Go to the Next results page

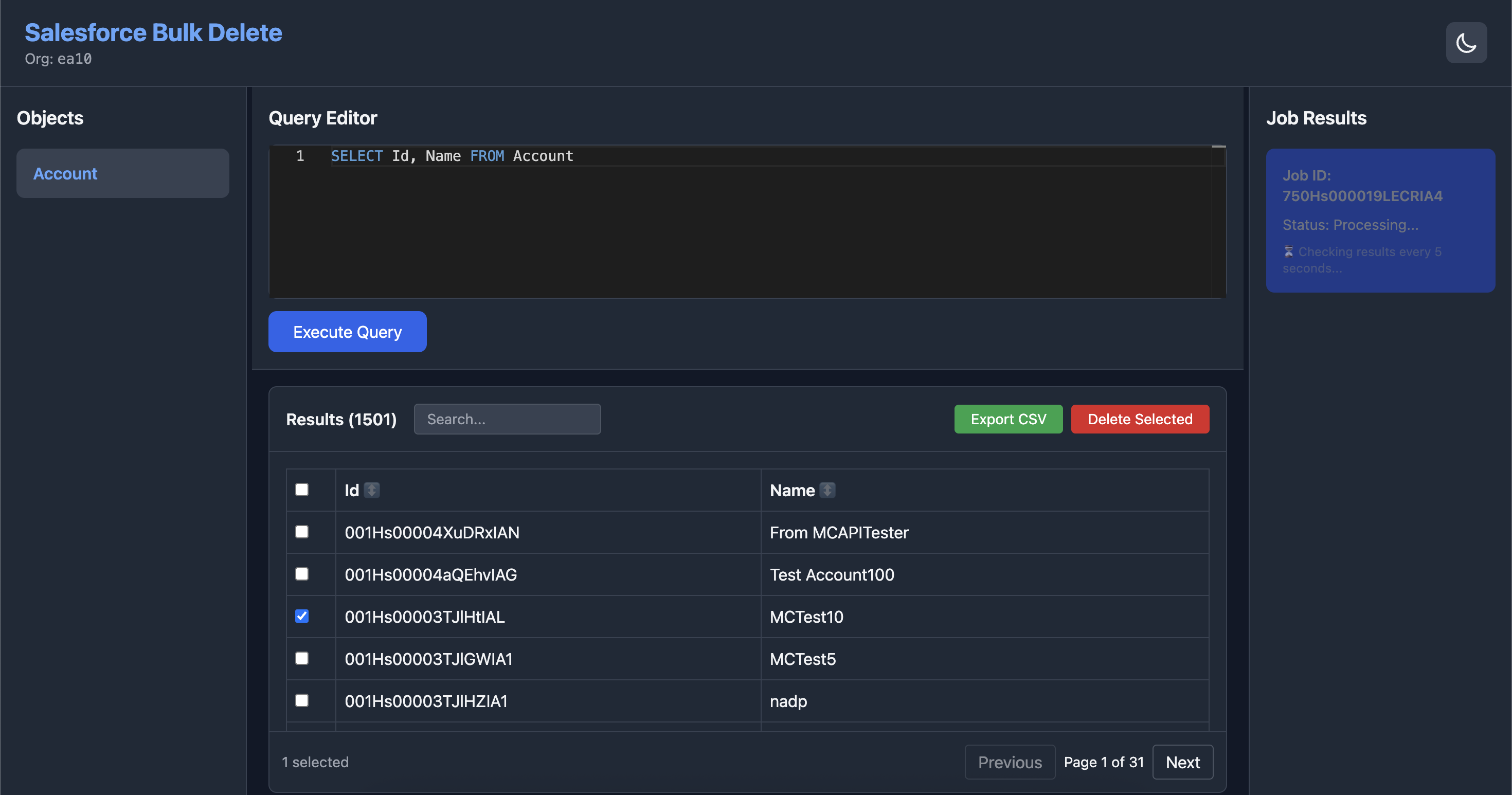(x=1182, y=762)
